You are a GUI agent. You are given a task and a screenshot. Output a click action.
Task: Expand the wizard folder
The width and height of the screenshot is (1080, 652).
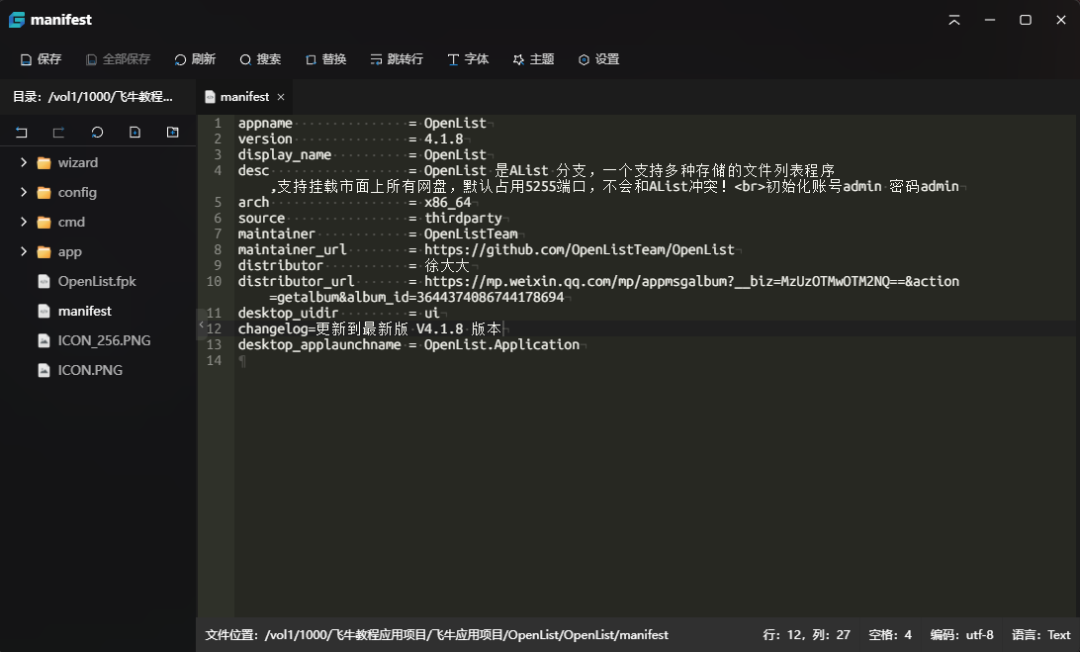[23, 162]
